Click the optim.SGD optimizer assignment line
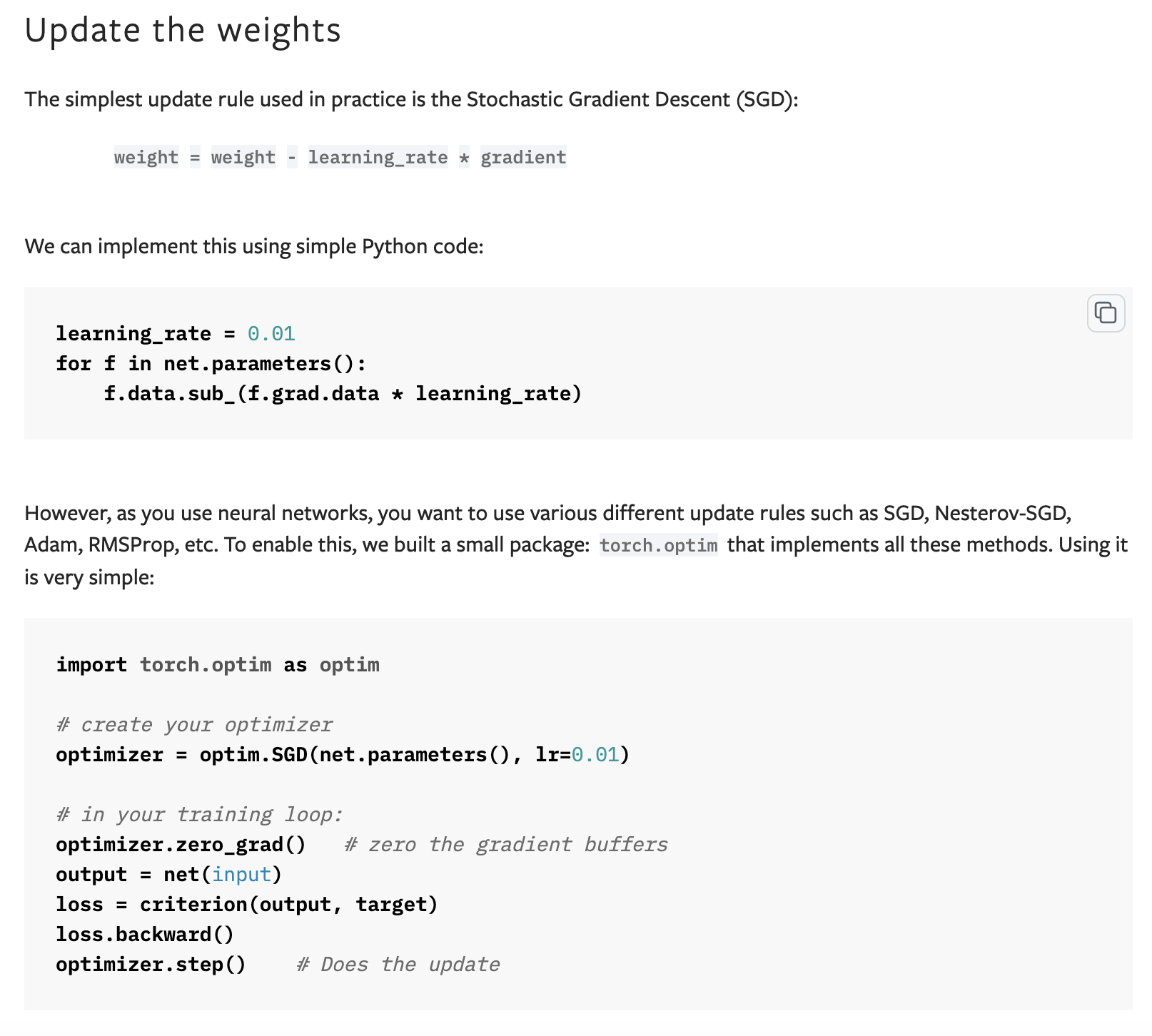 pyautogui.click(x=343, y=755)
